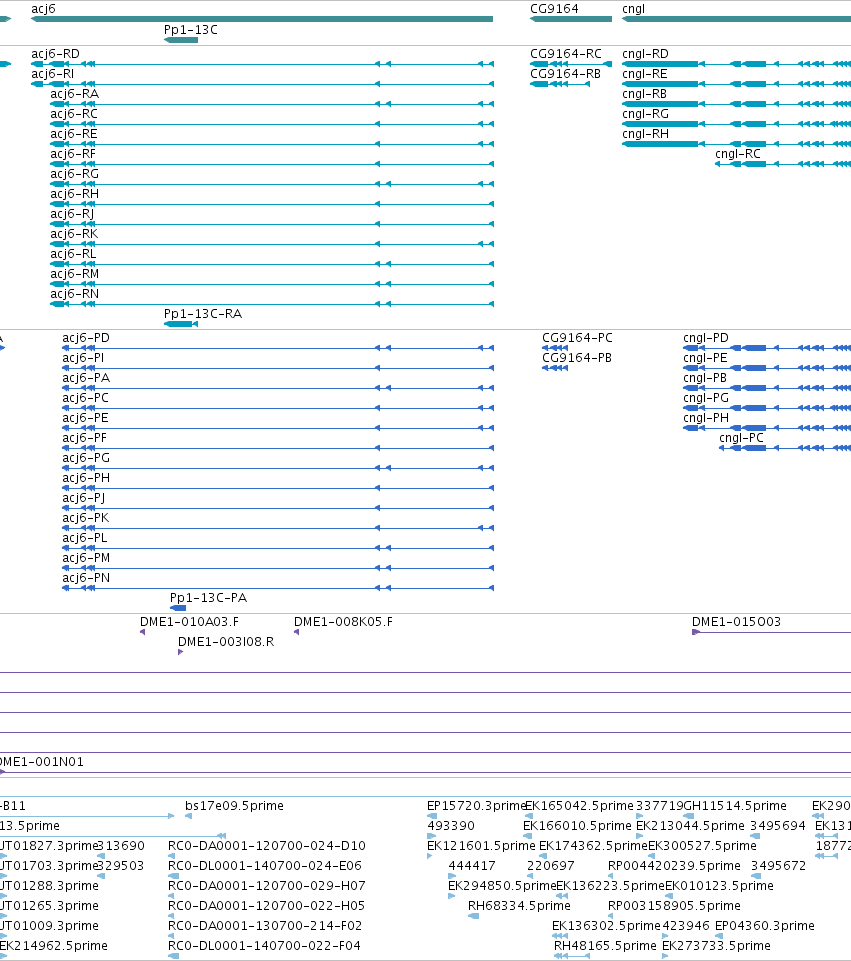Click transcript acj6-RA label
This screenshot has width=851, height=961.
pos(75,94)
